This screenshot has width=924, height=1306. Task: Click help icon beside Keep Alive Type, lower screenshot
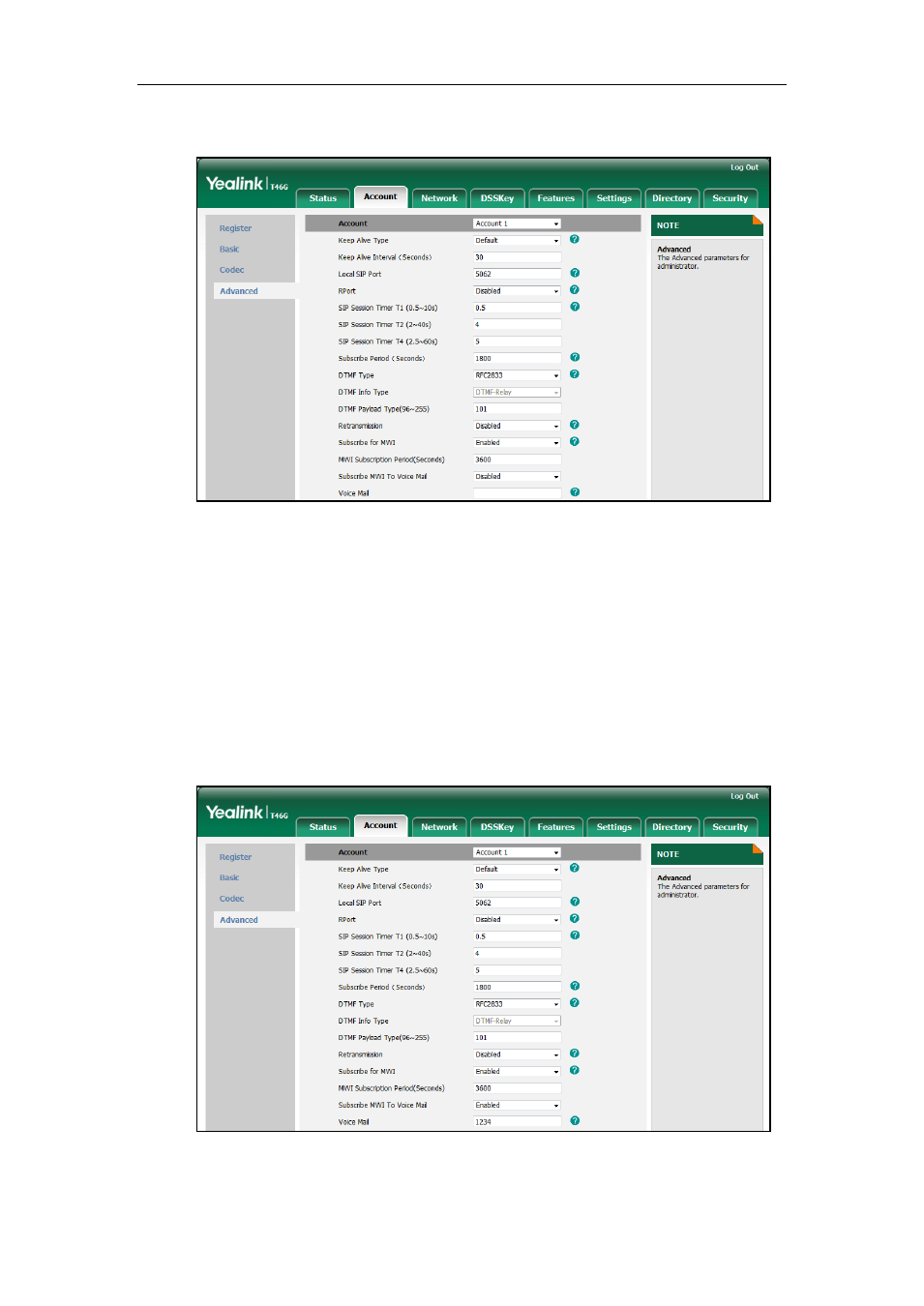click(575, 868)
